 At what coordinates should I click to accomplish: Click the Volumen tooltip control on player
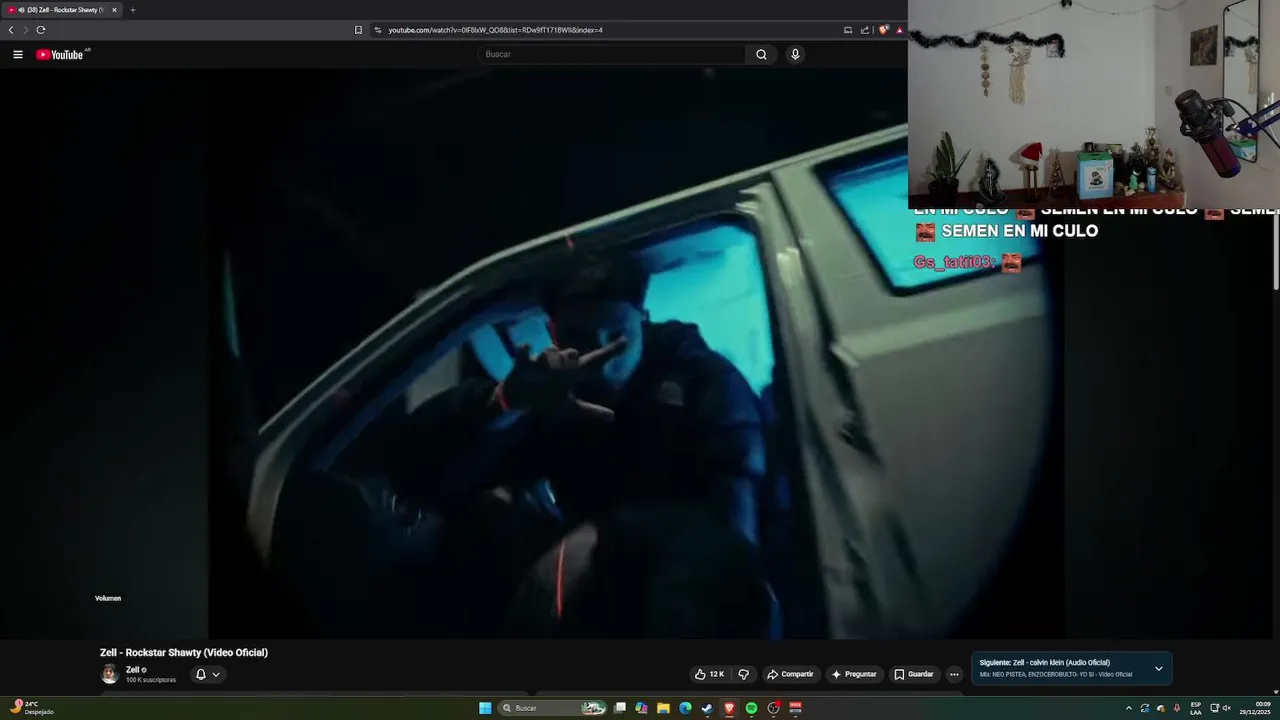(x=108, y=598)
